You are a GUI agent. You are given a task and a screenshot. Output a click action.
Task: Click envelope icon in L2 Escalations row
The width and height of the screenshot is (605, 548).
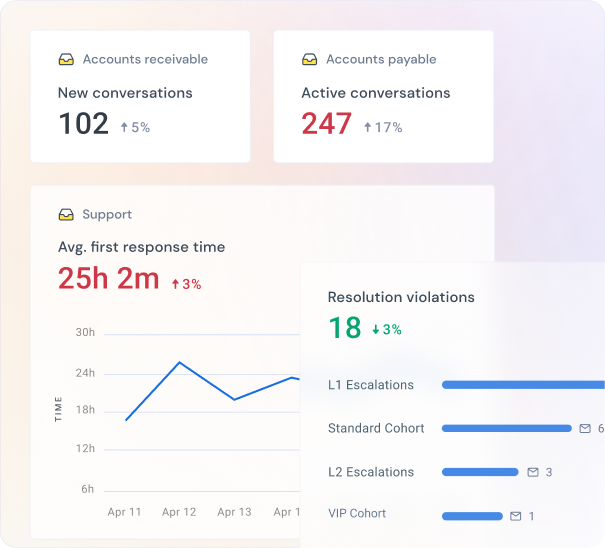coord(533,472)
